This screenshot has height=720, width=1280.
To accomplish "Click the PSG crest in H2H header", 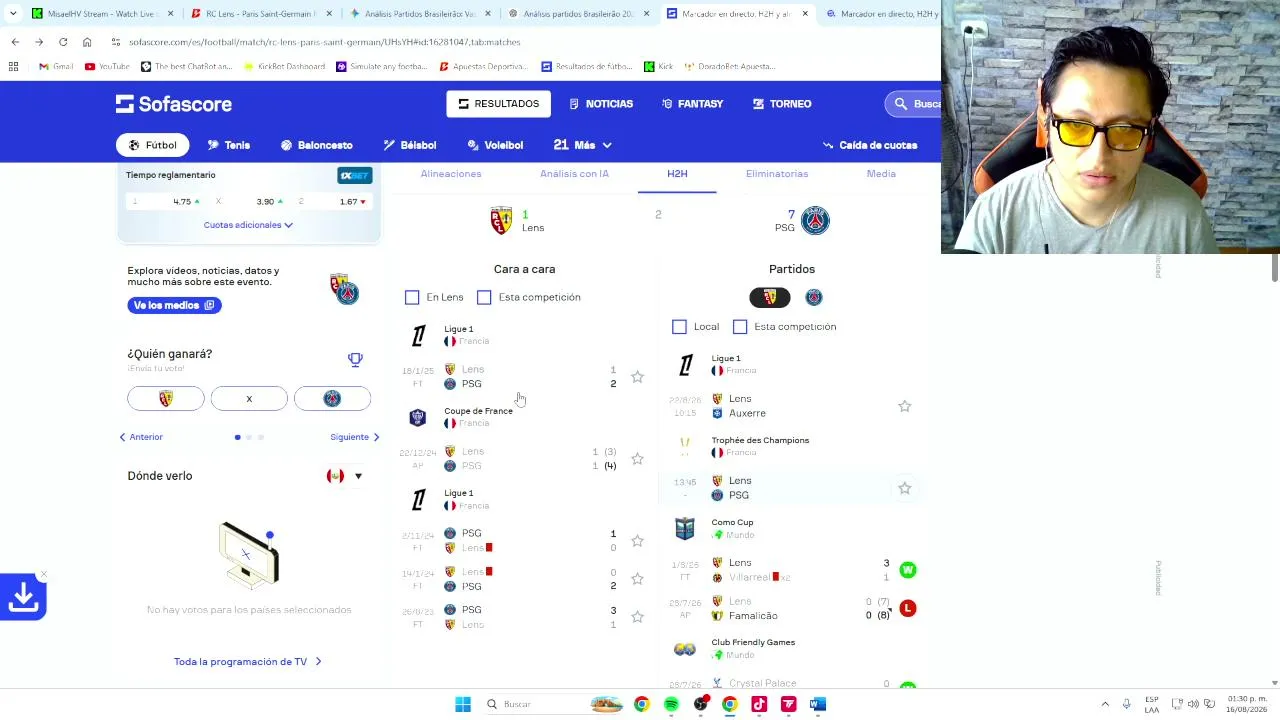I will pos(815,220).
